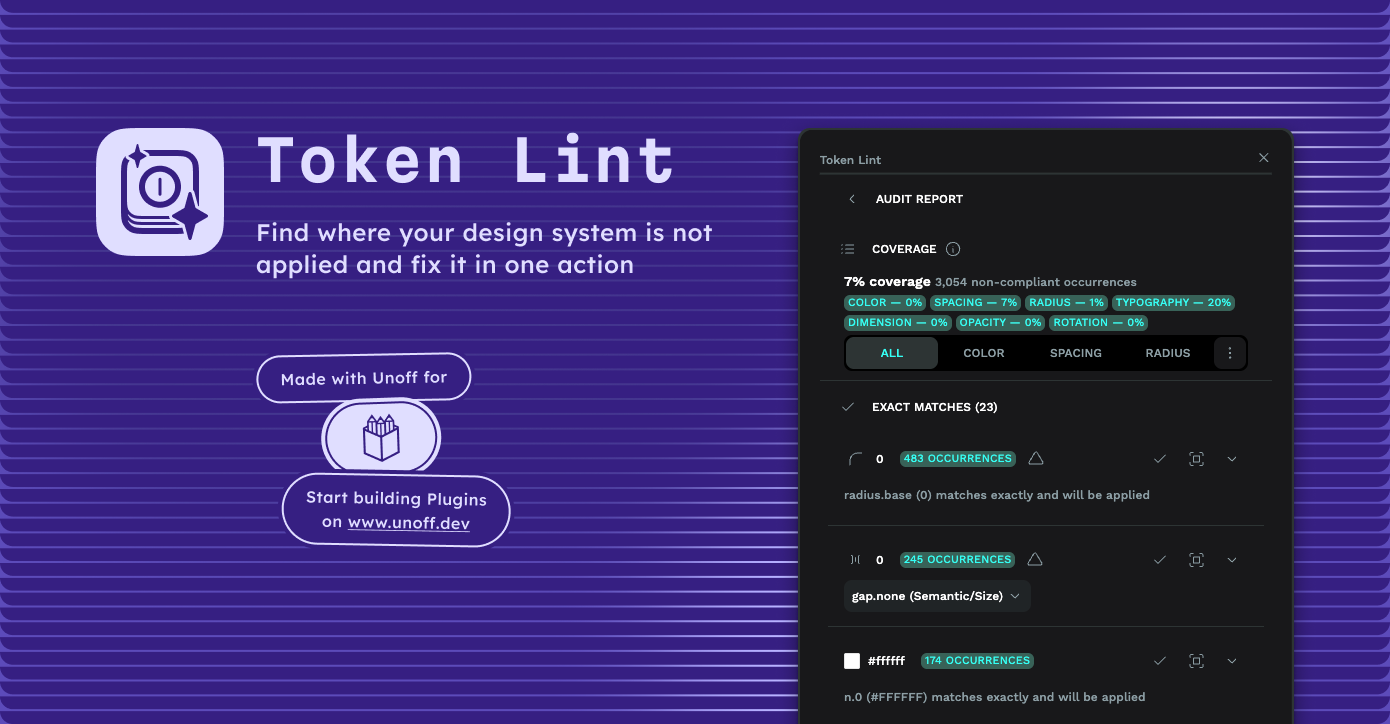Screen dimensions: 1390x724
Task: Click the warning triangle next to 245 occurrences
Action: 1035,559
